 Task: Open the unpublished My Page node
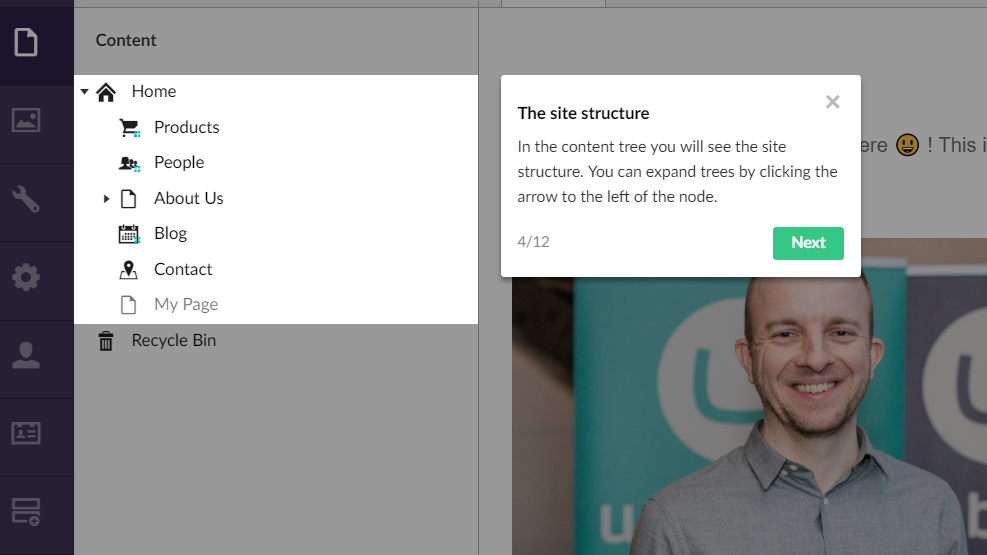(186, 305)
